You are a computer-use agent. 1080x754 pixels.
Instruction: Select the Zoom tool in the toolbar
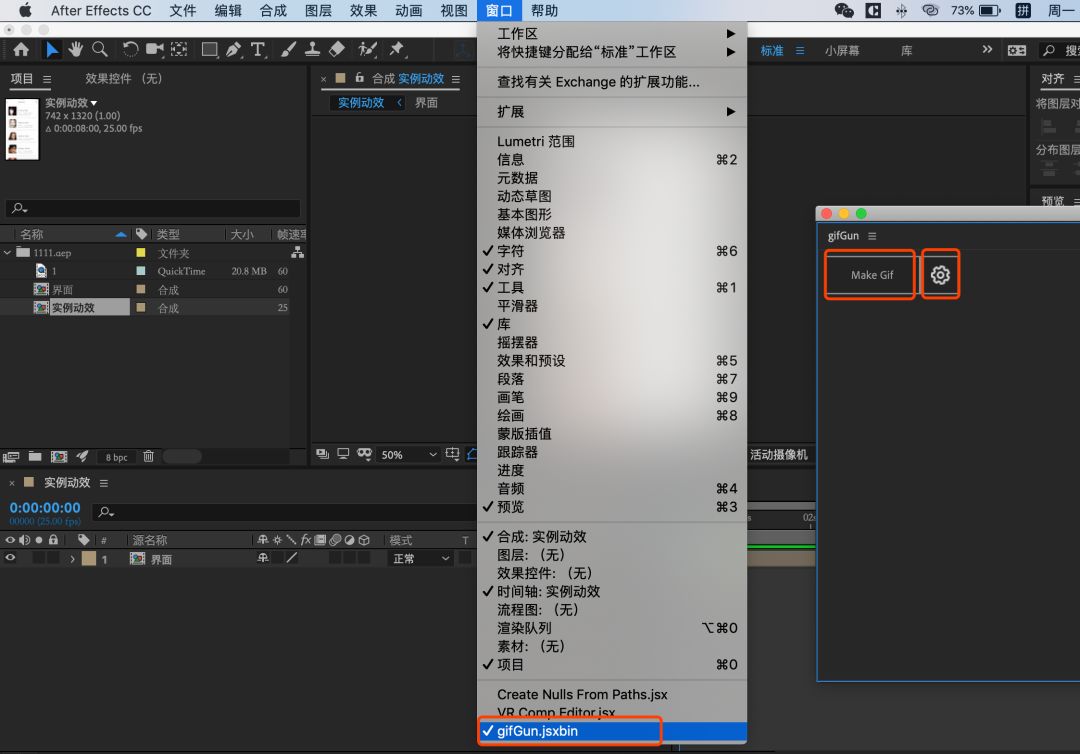click(98, 49)
